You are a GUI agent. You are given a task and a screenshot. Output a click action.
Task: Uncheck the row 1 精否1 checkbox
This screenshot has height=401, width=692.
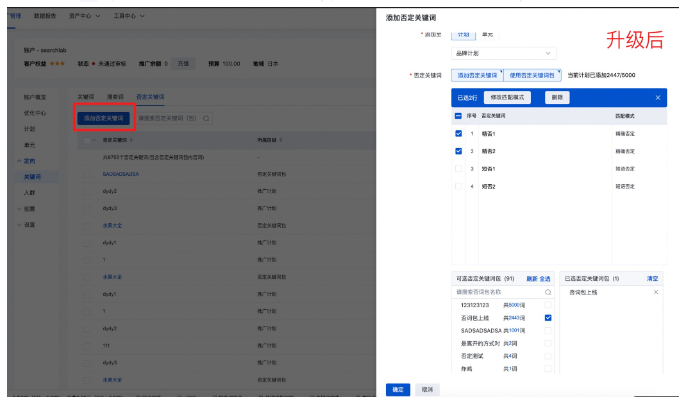(x=458, y=133)
